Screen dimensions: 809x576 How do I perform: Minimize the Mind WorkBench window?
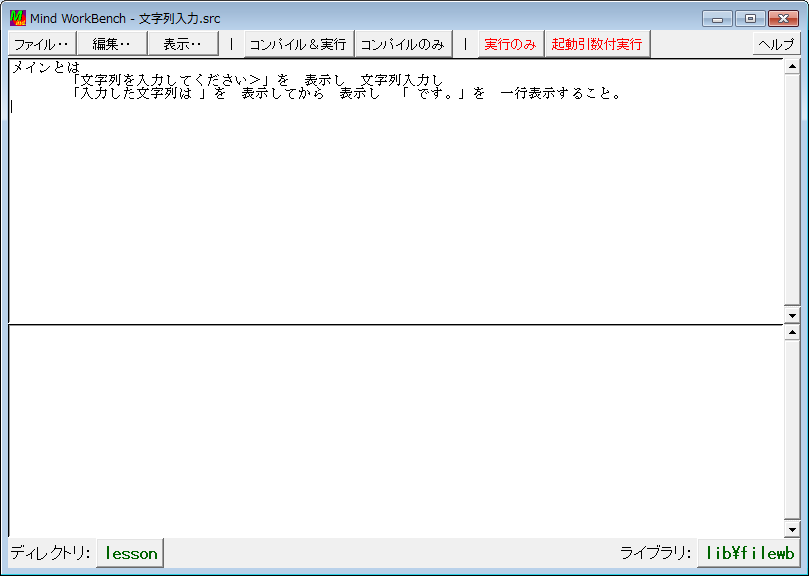pyautogui.click(x=717, y=19)
